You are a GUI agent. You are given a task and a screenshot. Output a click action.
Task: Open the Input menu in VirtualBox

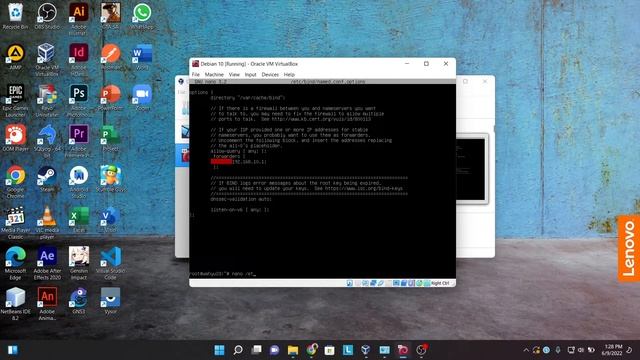point(250,75)
